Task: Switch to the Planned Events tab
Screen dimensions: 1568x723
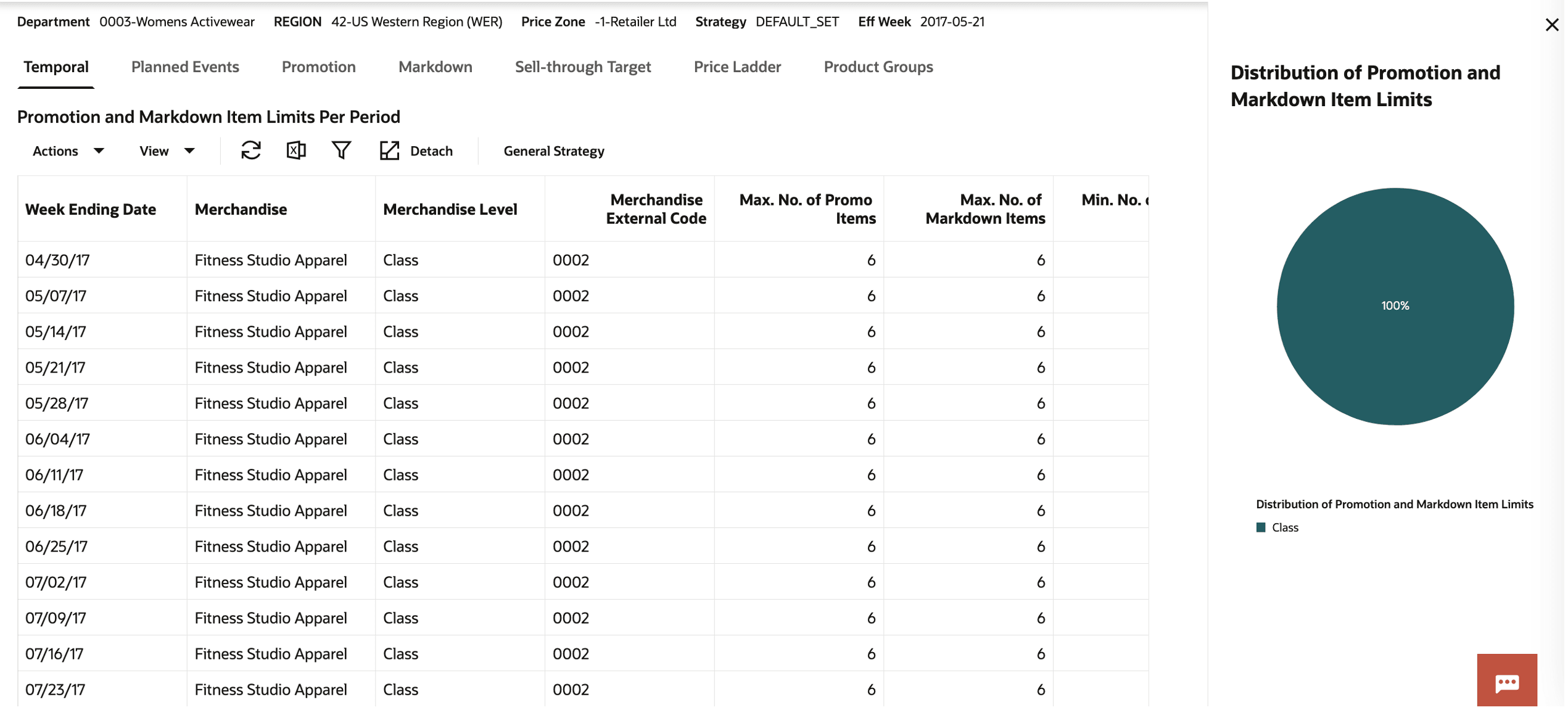Action: pos(185,67)
